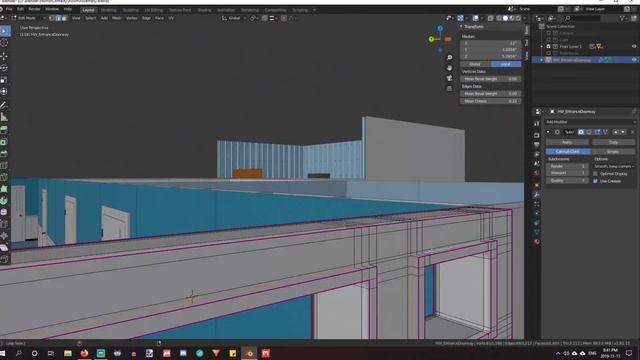Select the Move tool
Image resolution: width=640 pixels, height=360 pixels.
point(4,56)
